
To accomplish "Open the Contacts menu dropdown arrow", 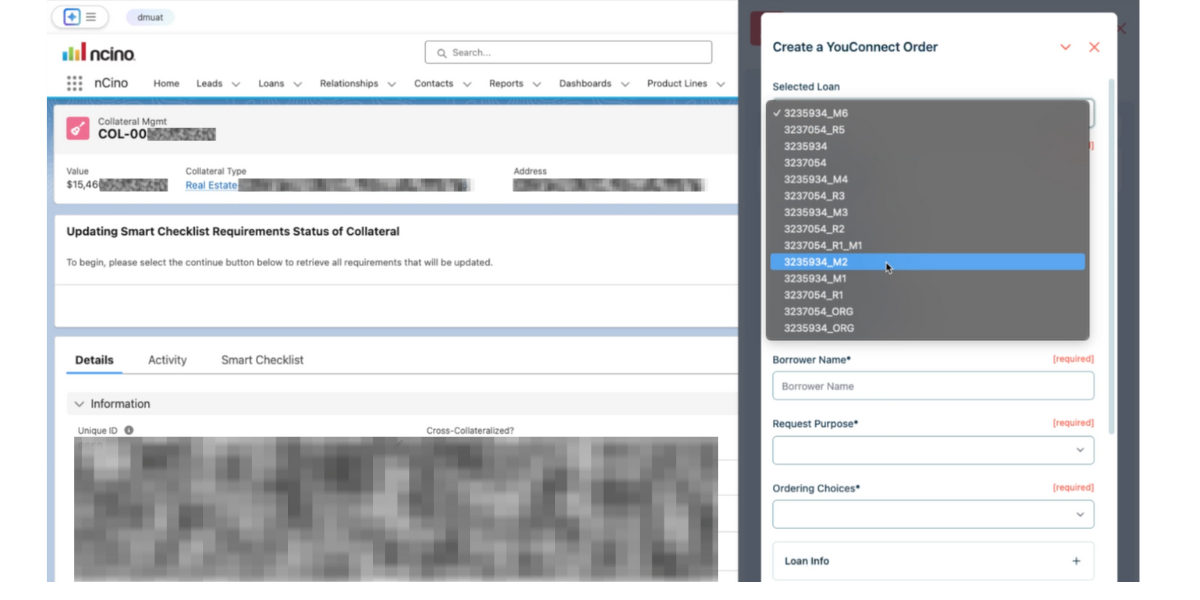I will (x=467, y=84).
